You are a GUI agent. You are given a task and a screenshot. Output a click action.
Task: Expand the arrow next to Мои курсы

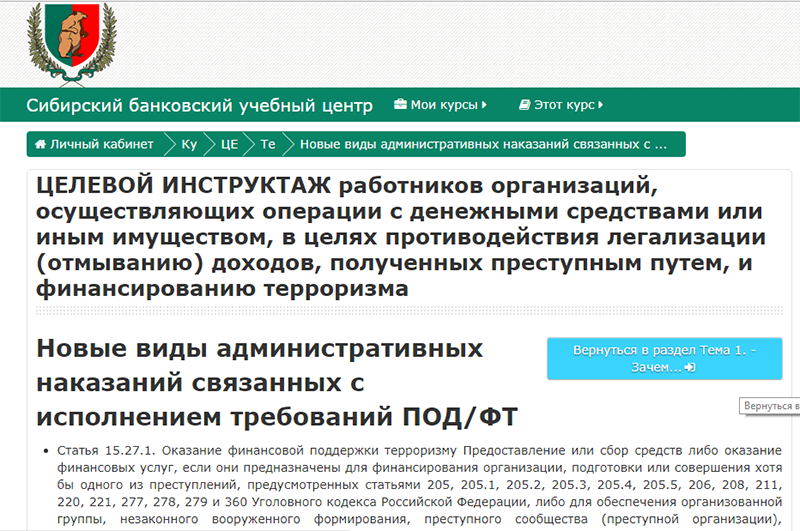pos(484,105)
